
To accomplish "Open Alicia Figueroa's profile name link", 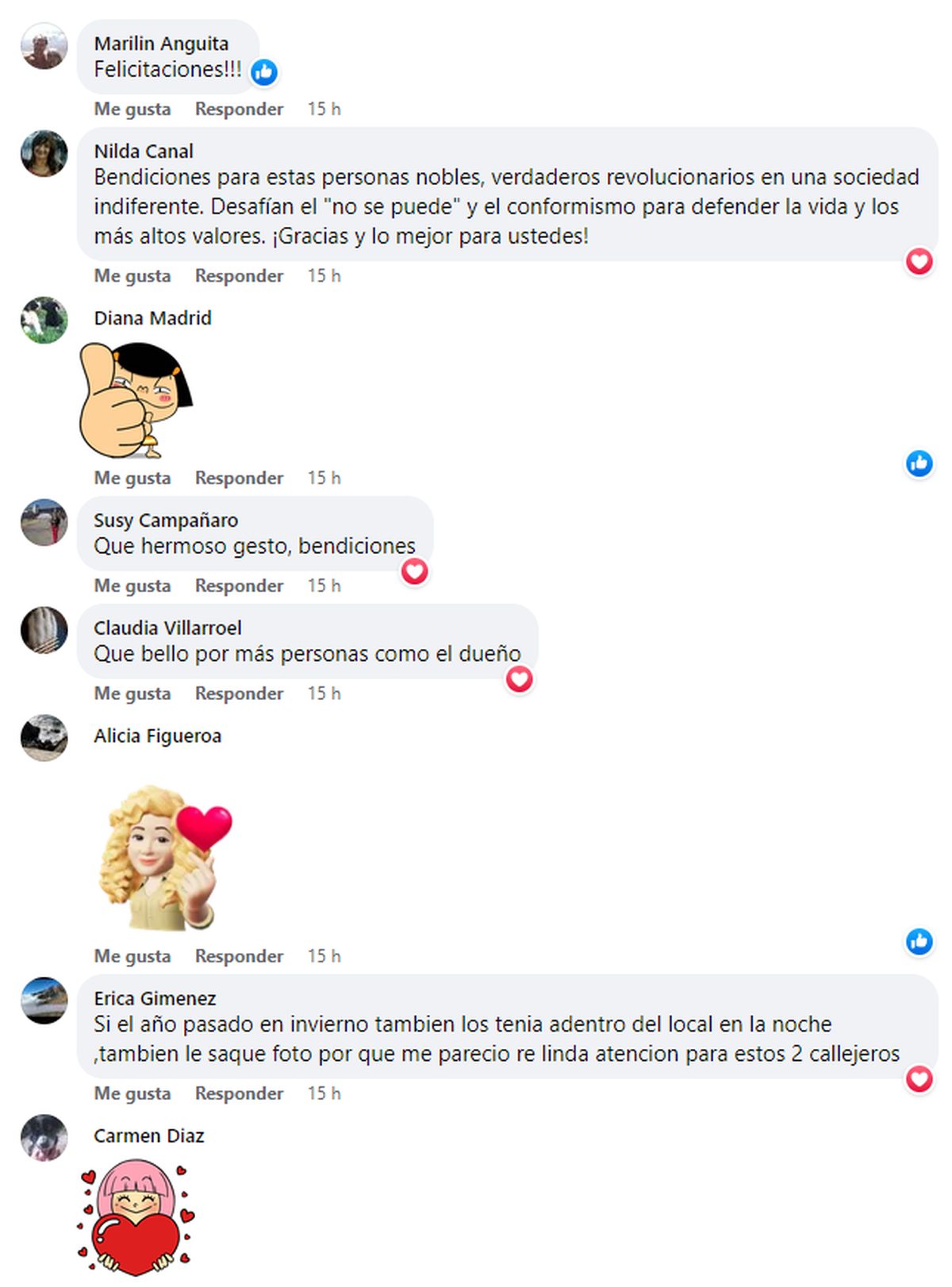I will click(x=158, y=736).
